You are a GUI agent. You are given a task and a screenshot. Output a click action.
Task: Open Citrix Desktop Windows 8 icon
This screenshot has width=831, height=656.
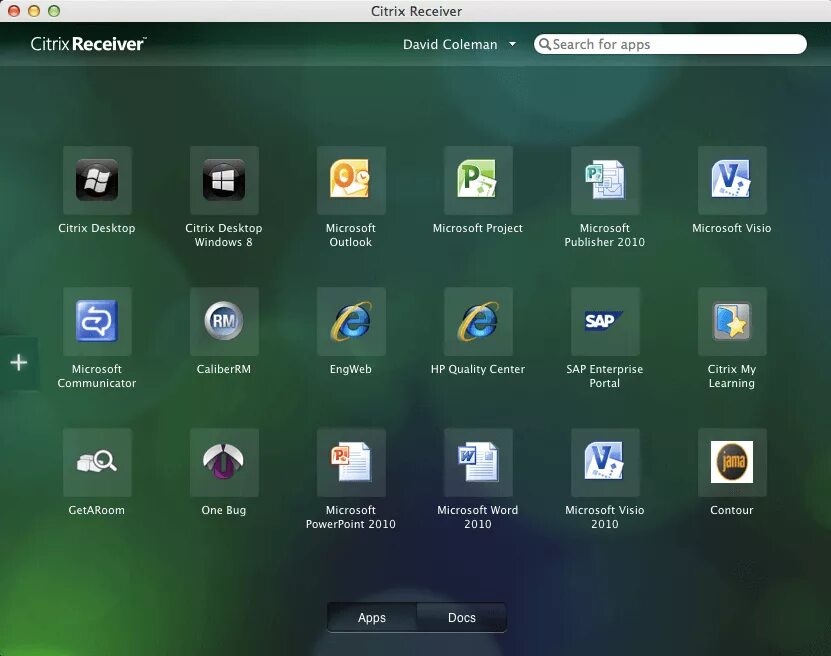(224, 181)
